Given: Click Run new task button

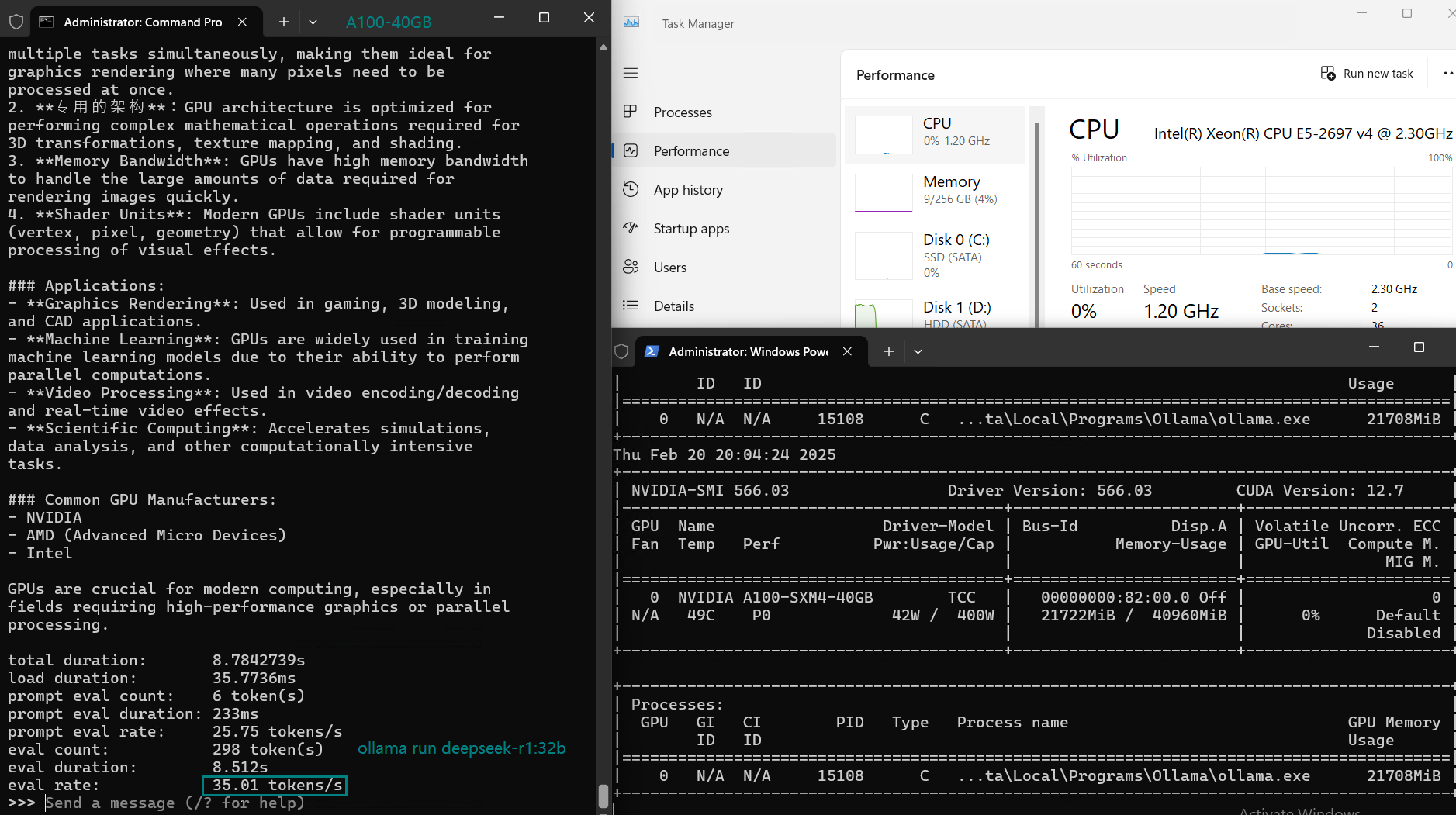Looking at the screenshot, I should (x=1367, y=74).
